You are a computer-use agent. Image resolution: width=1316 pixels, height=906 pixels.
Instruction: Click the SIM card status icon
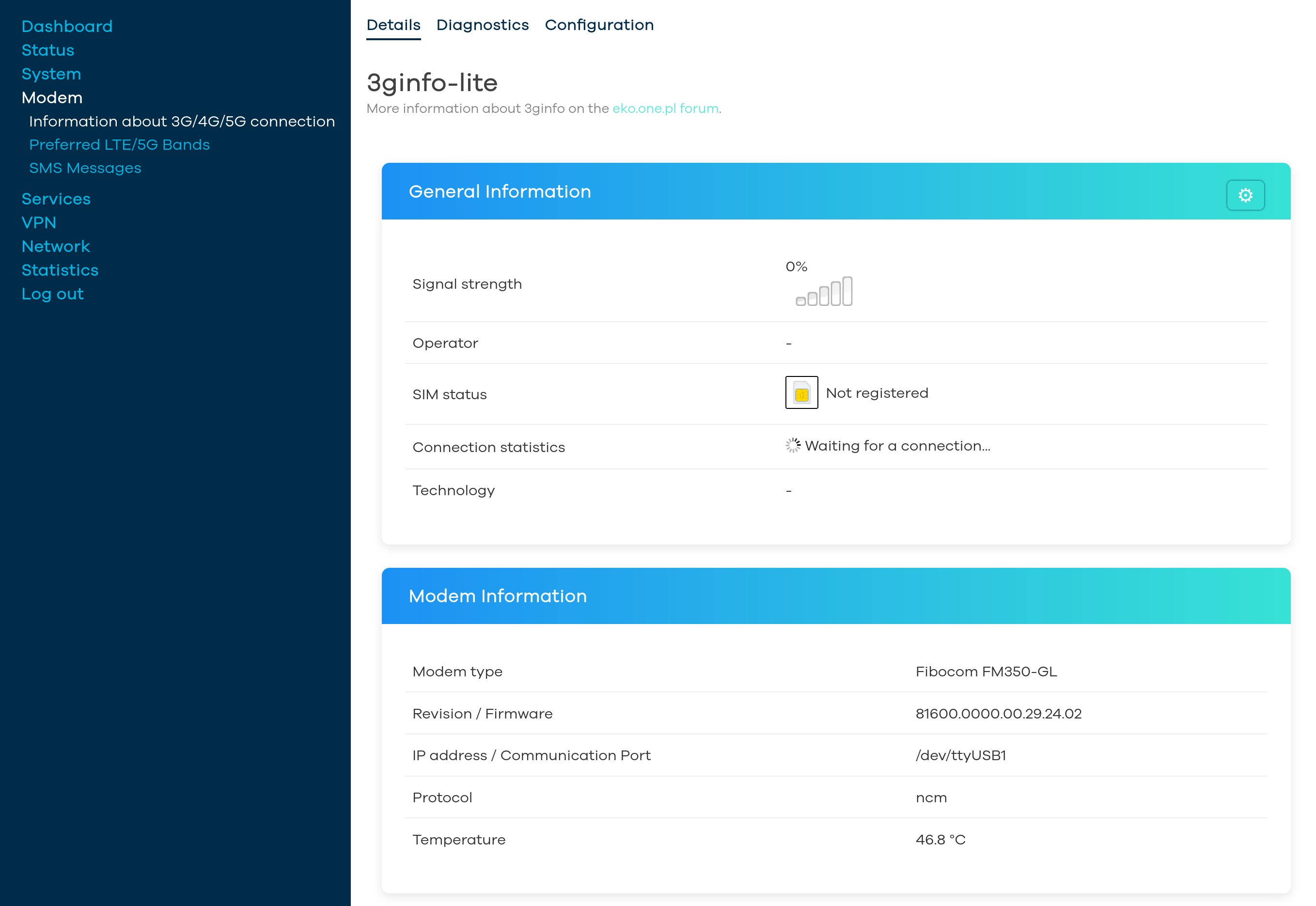click(x=801, y=393)
